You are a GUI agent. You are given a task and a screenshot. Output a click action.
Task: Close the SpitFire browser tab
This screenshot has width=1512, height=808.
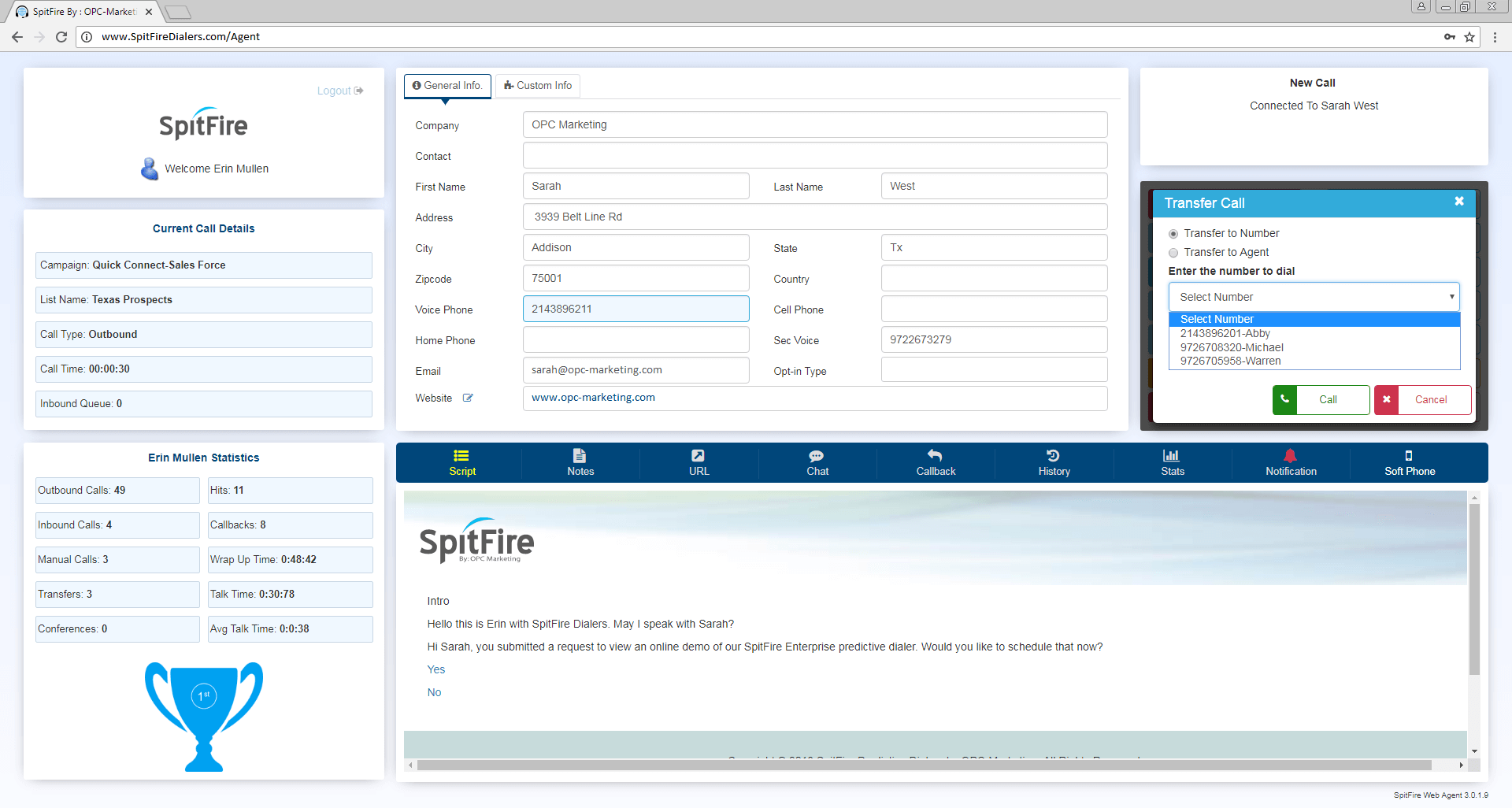(149, 12)
